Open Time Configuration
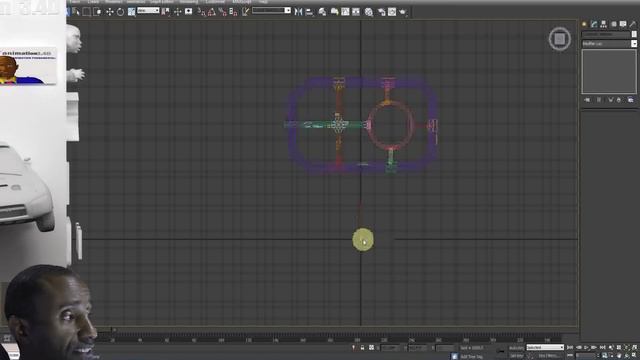Image resolution: width=640 pixels, height=360 pixels. pos(604,356)
